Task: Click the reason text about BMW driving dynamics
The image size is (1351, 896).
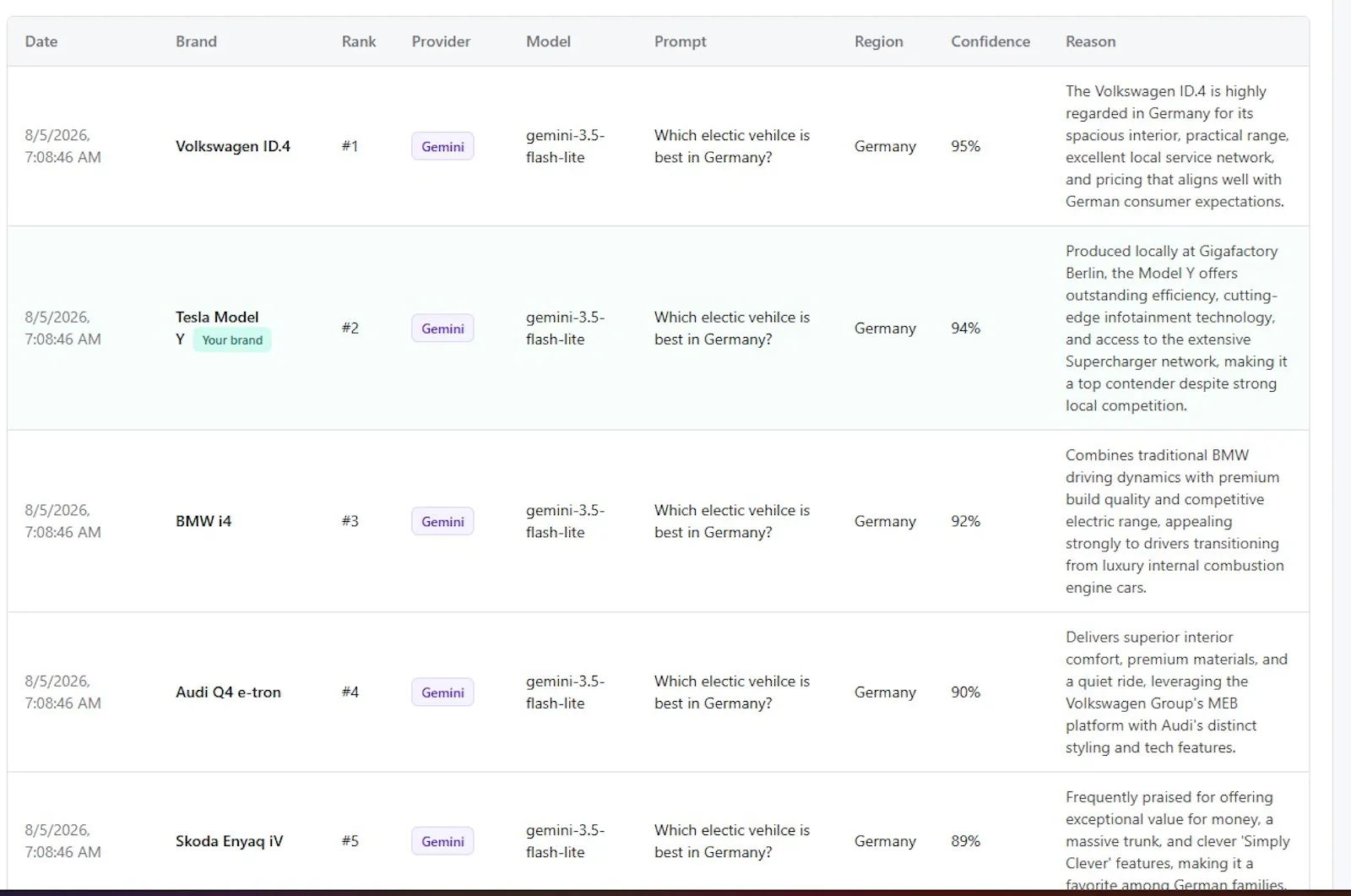Action: point(1175,521)
